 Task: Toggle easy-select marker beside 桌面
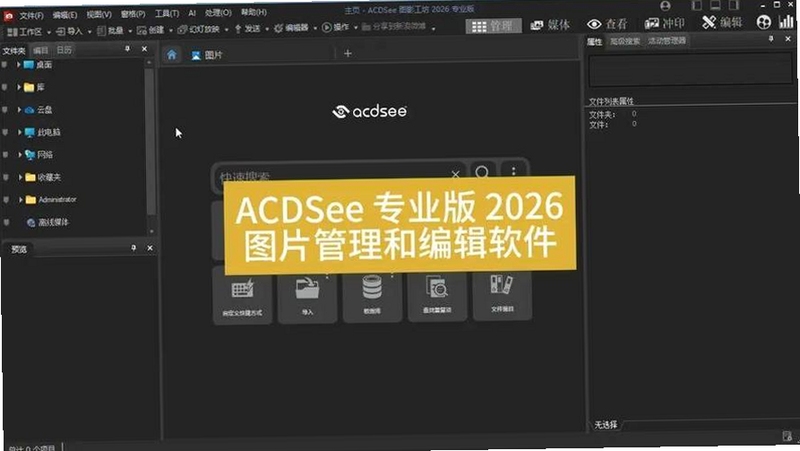(x=4, y=65)
